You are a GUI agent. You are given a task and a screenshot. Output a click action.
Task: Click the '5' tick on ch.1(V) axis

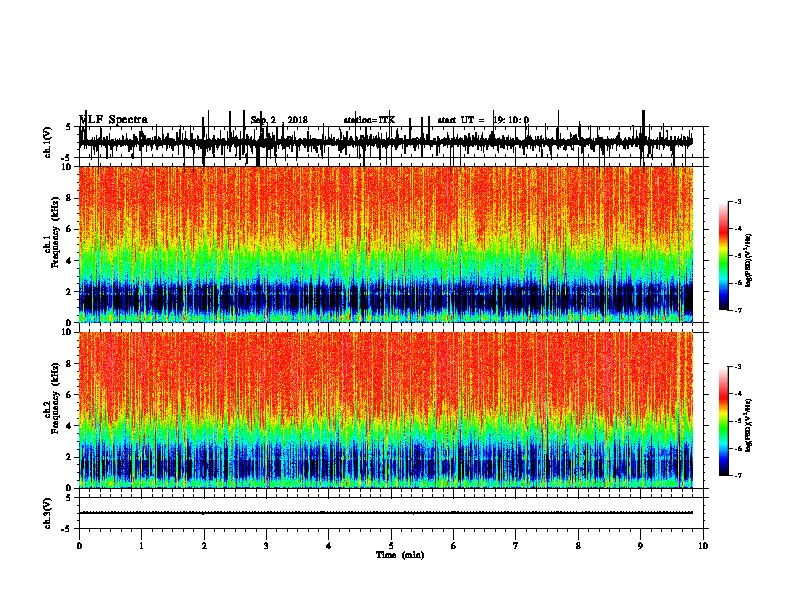[x=68, y=127]
